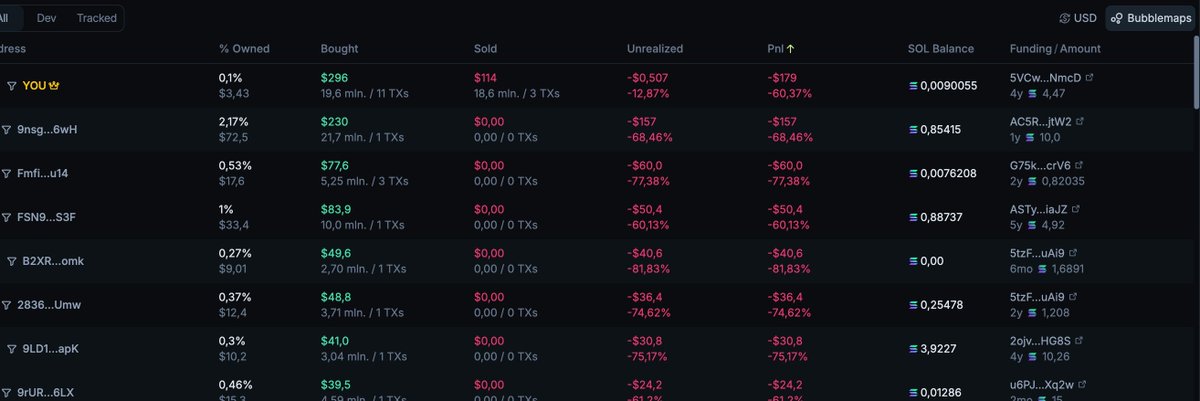The width and height of the screenshot is (1200, 401).
Task: Open the Bubblemaps view
Action: pos(1150,18)
